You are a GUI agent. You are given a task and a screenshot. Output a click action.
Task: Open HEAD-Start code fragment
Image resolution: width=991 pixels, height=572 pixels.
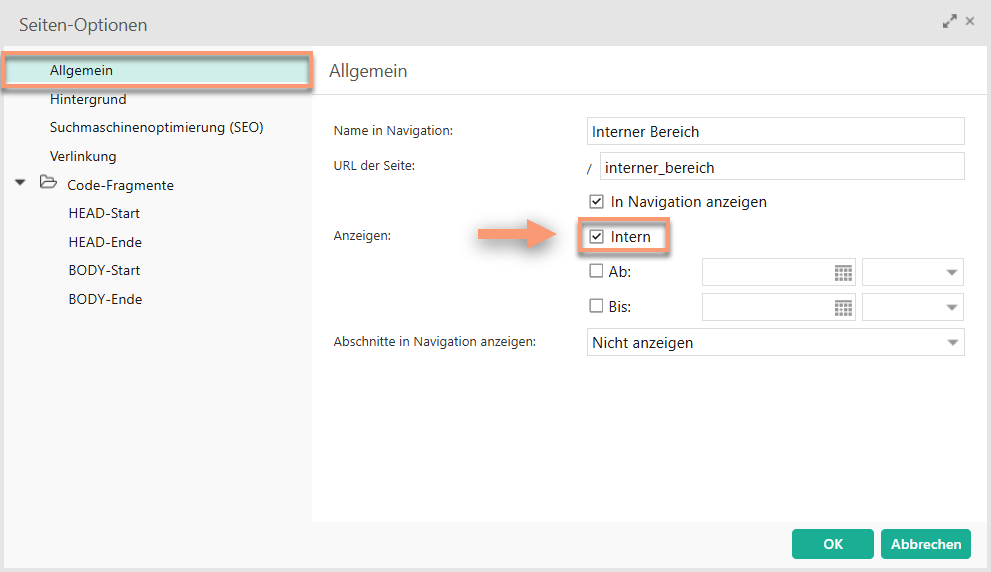(104, 214)
